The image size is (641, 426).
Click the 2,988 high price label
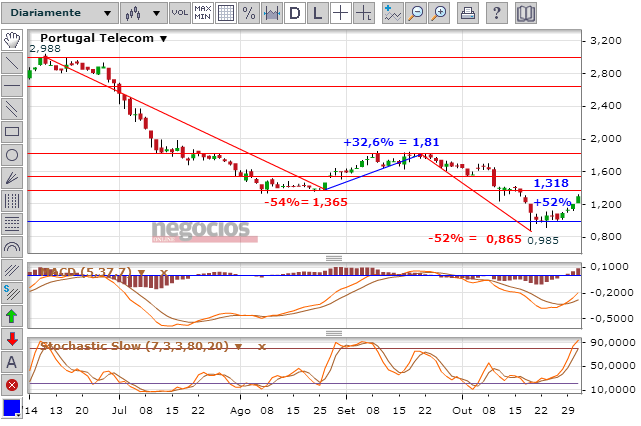[45, 49]
